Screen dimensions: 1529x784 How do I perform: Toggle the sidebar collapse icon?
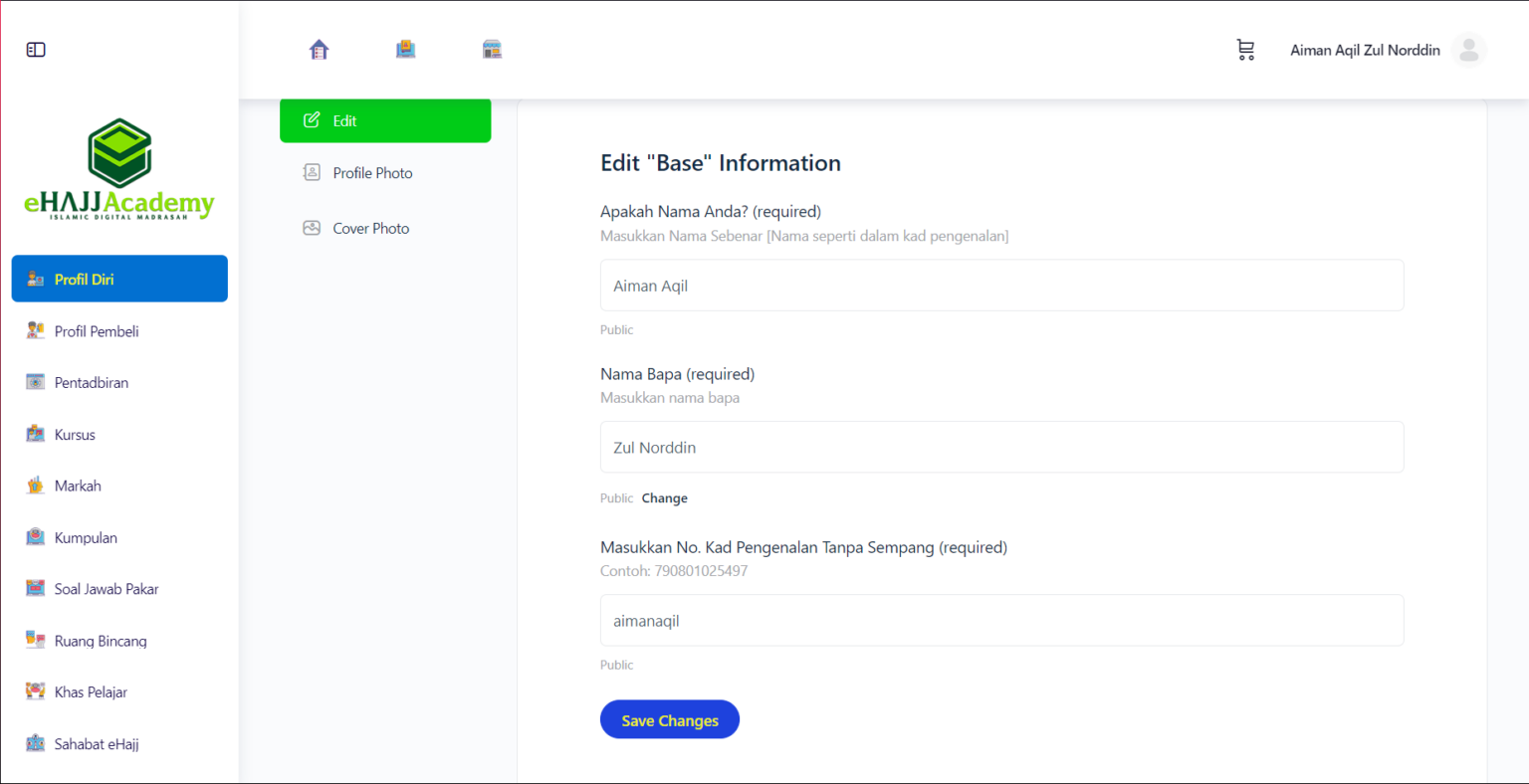(x=36, y=50)
